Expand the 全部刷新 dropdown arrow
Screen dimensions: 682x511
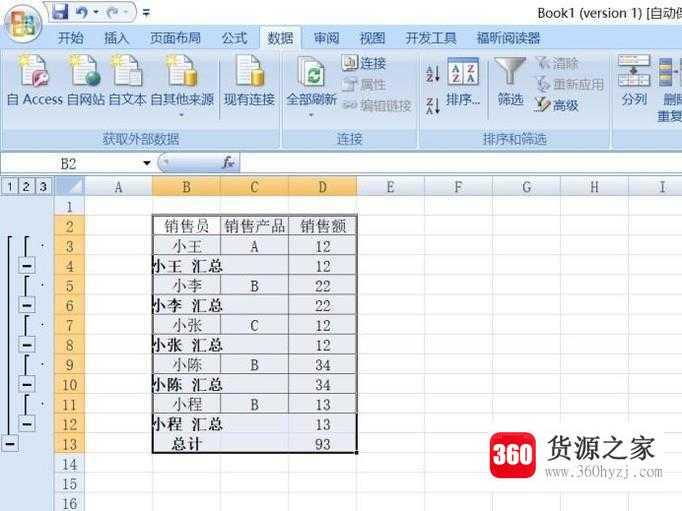tap(311, 115)
